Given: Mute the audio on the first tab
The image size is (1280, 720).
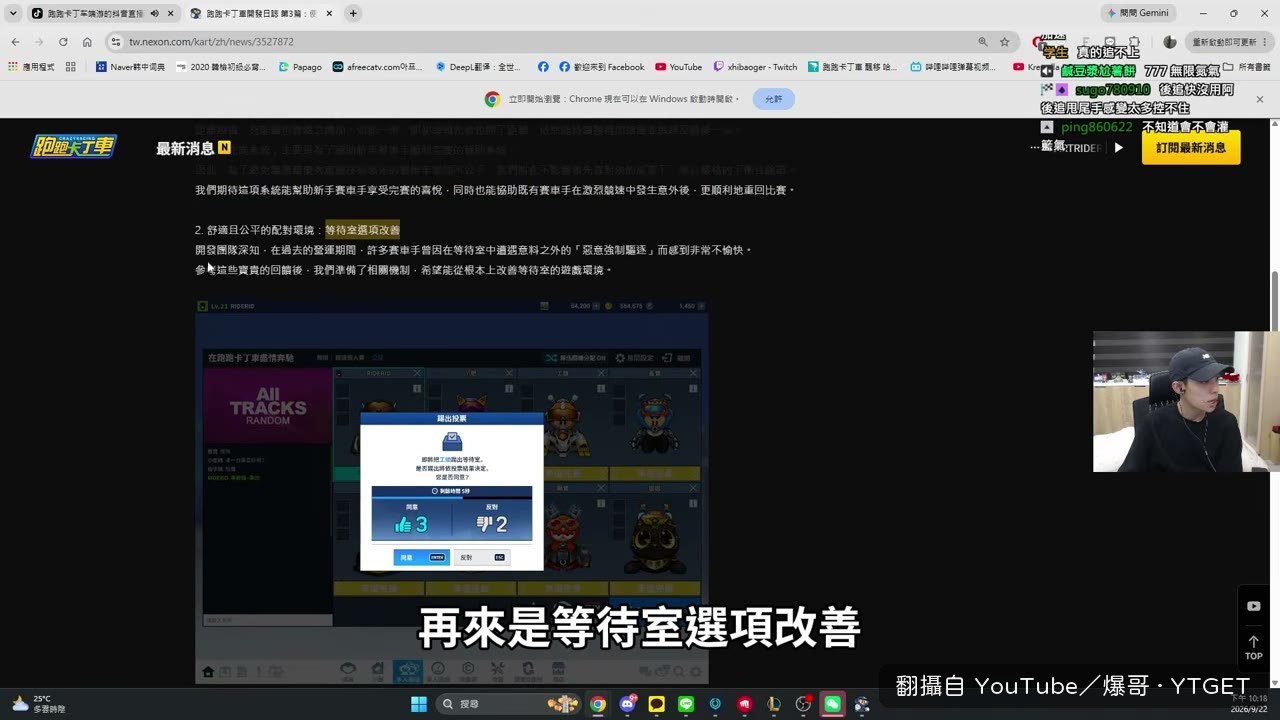Looking at the screenshot, I should (154, 13).
